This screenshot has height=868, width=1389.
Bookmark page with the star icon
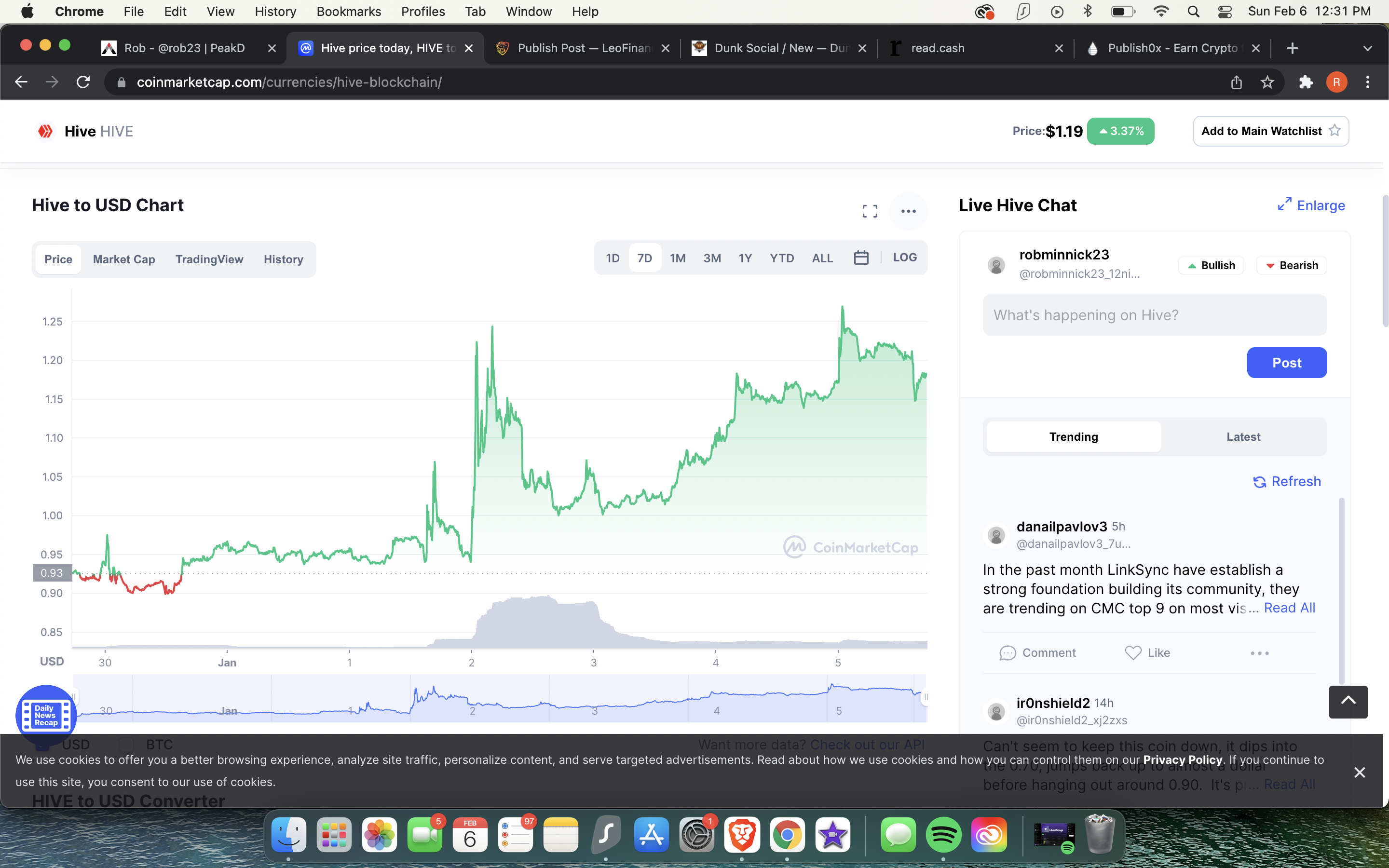click(1267, 82)
